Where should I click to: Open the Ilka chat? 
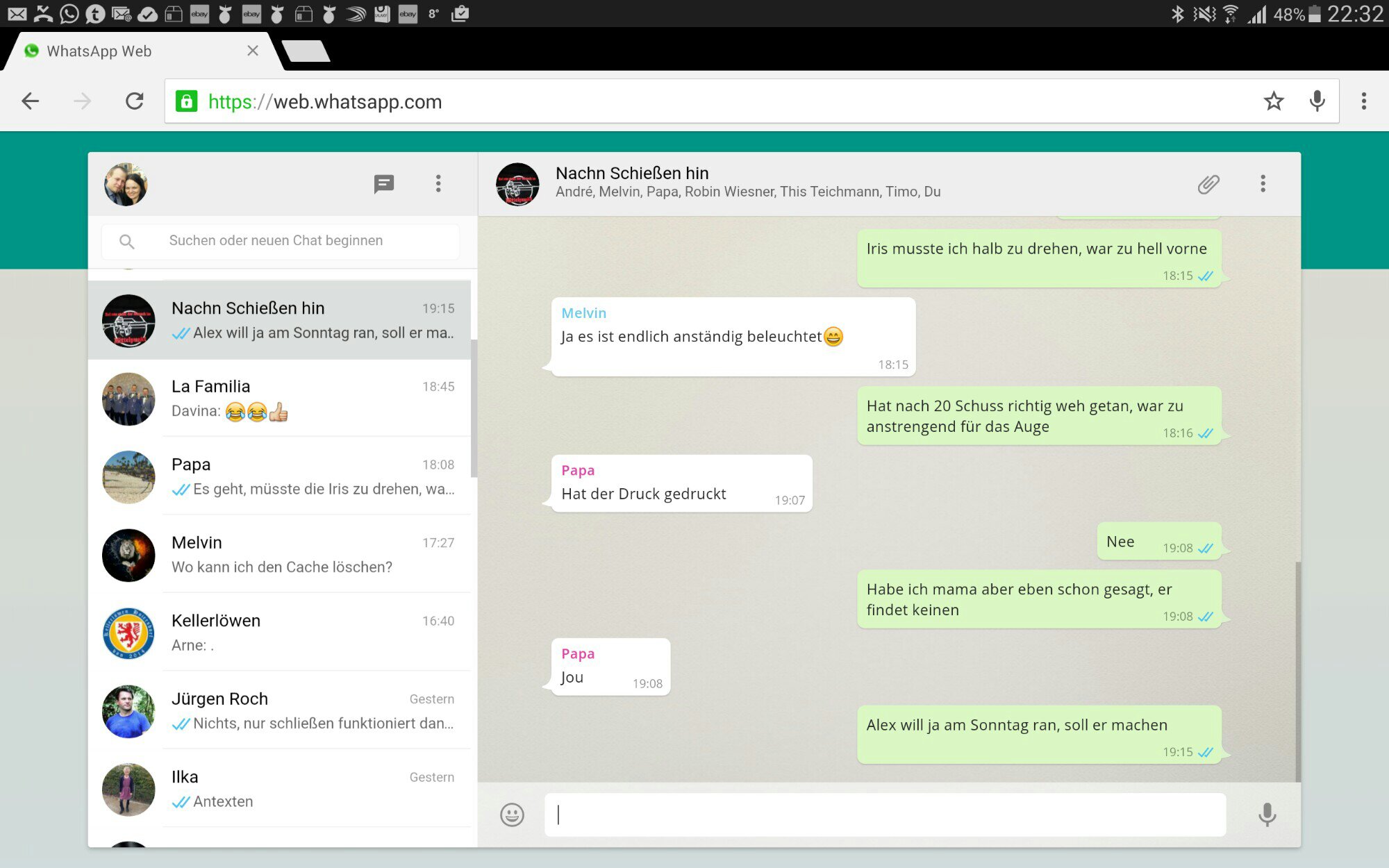[x=280, y=789]
